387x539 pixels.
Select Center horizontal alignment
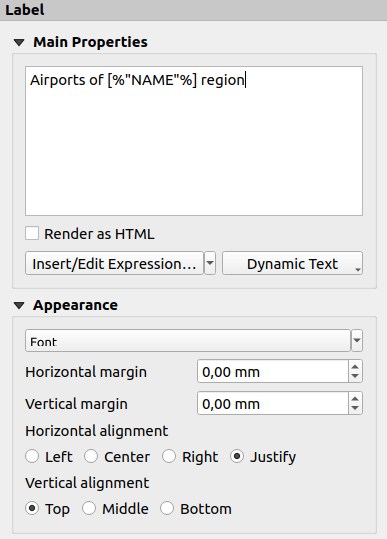[x=91, y=456]
